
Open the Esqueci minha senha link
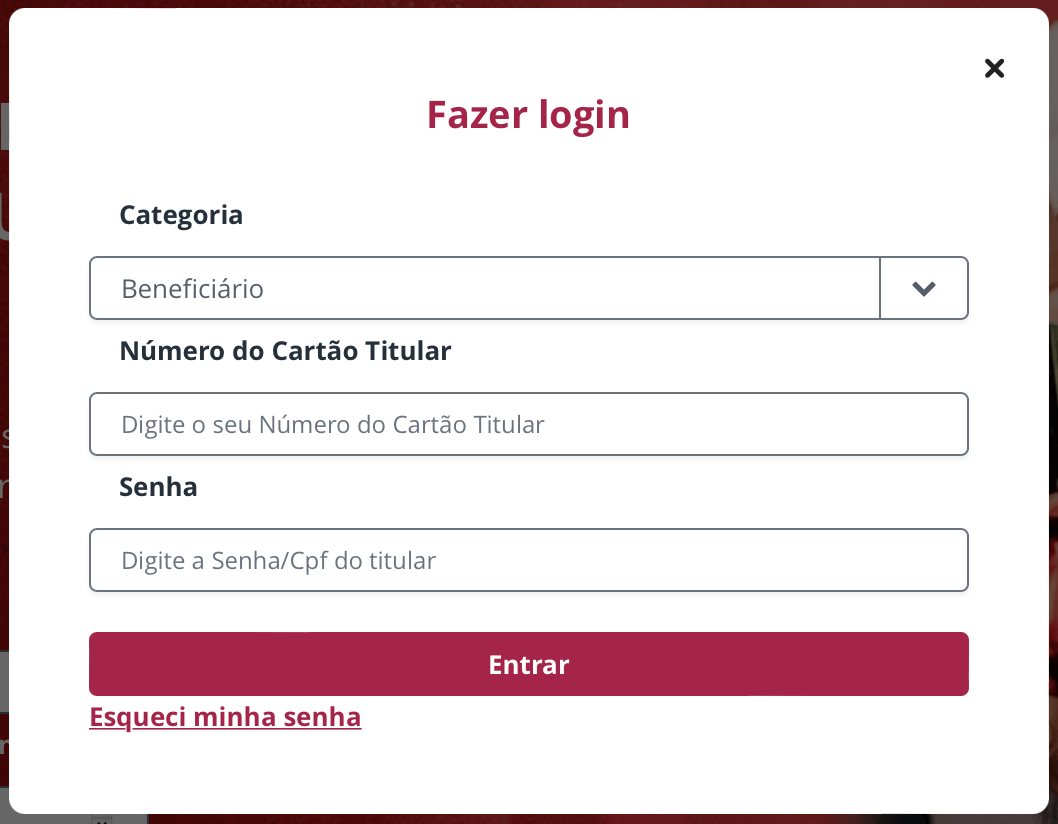225,717
